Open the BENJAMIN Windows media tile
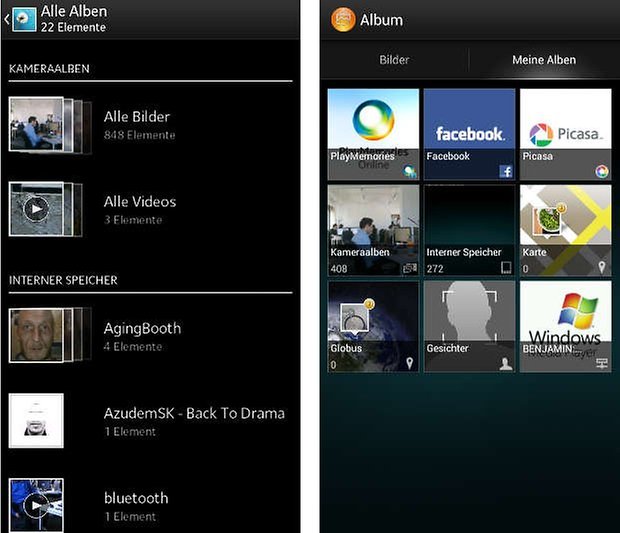 565,327
